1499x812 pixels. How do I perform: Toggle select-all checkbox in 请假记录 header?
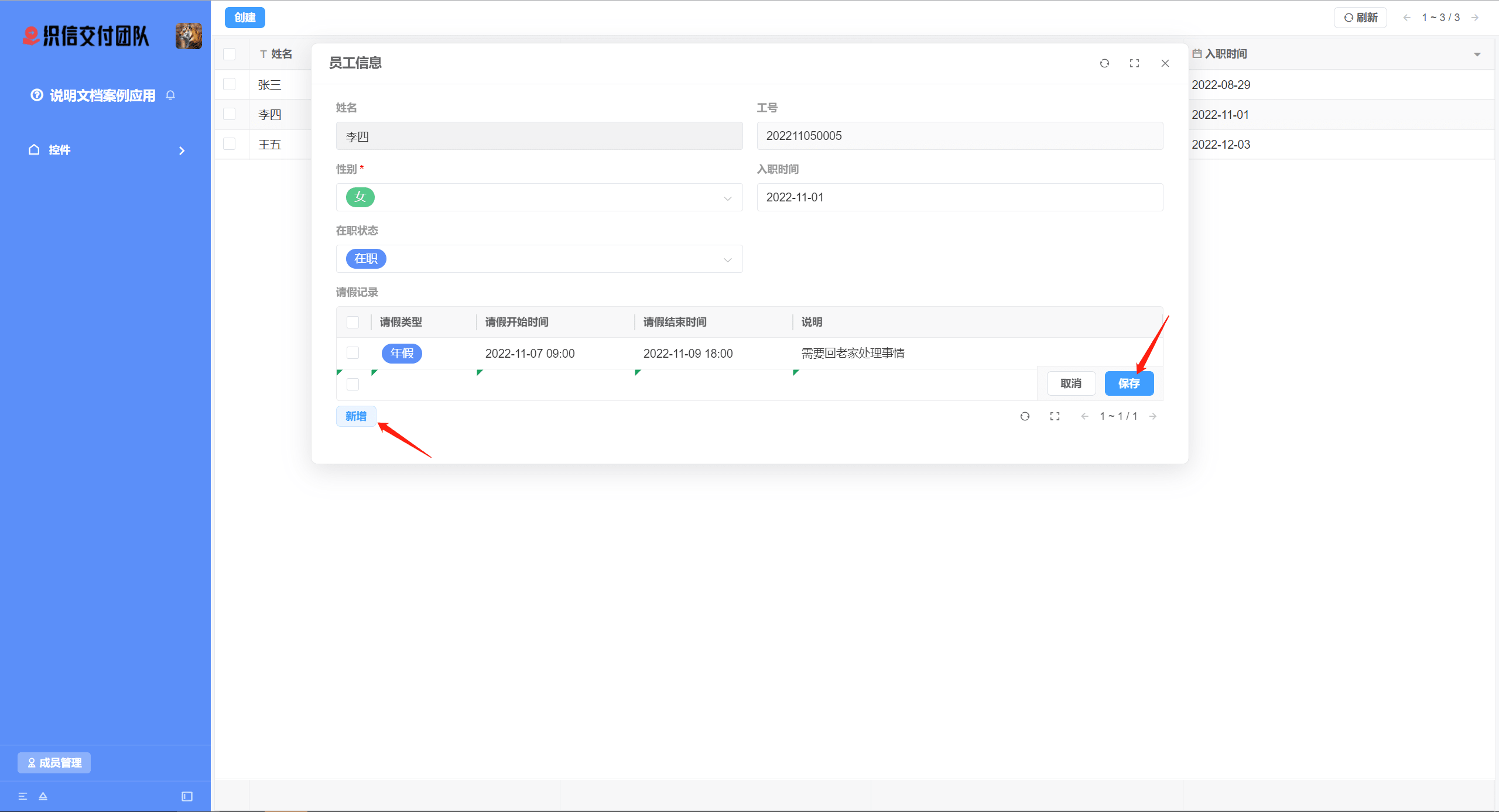tap(352, 322)
